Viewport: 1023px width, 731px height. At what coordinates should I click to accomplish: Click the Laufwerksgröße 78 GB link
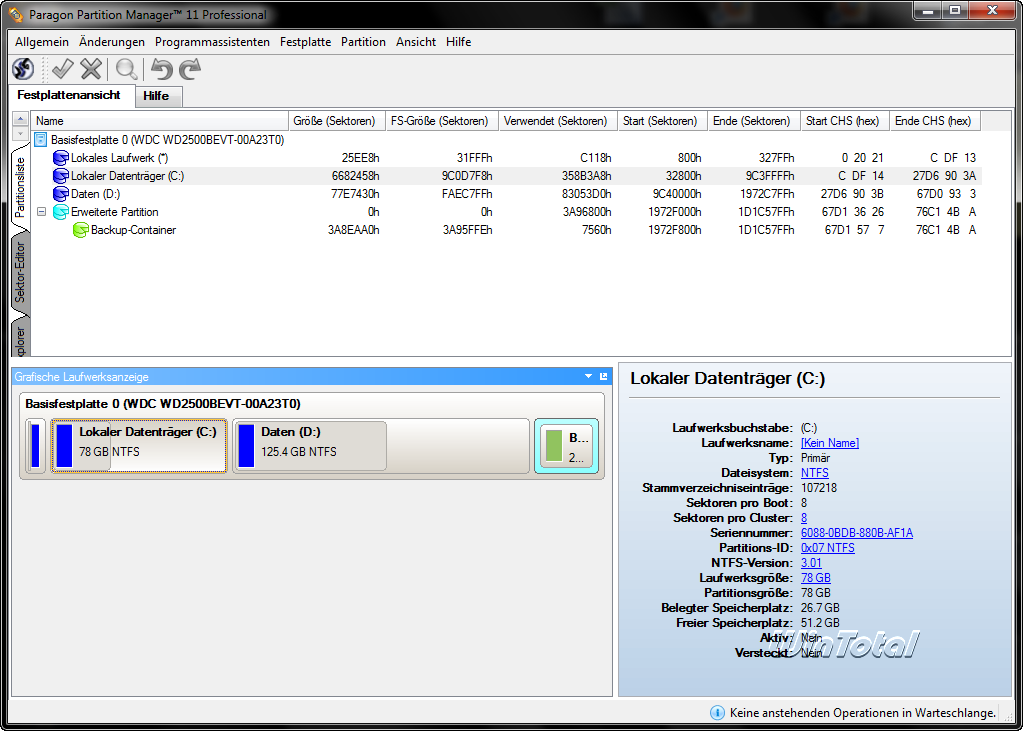816,578
